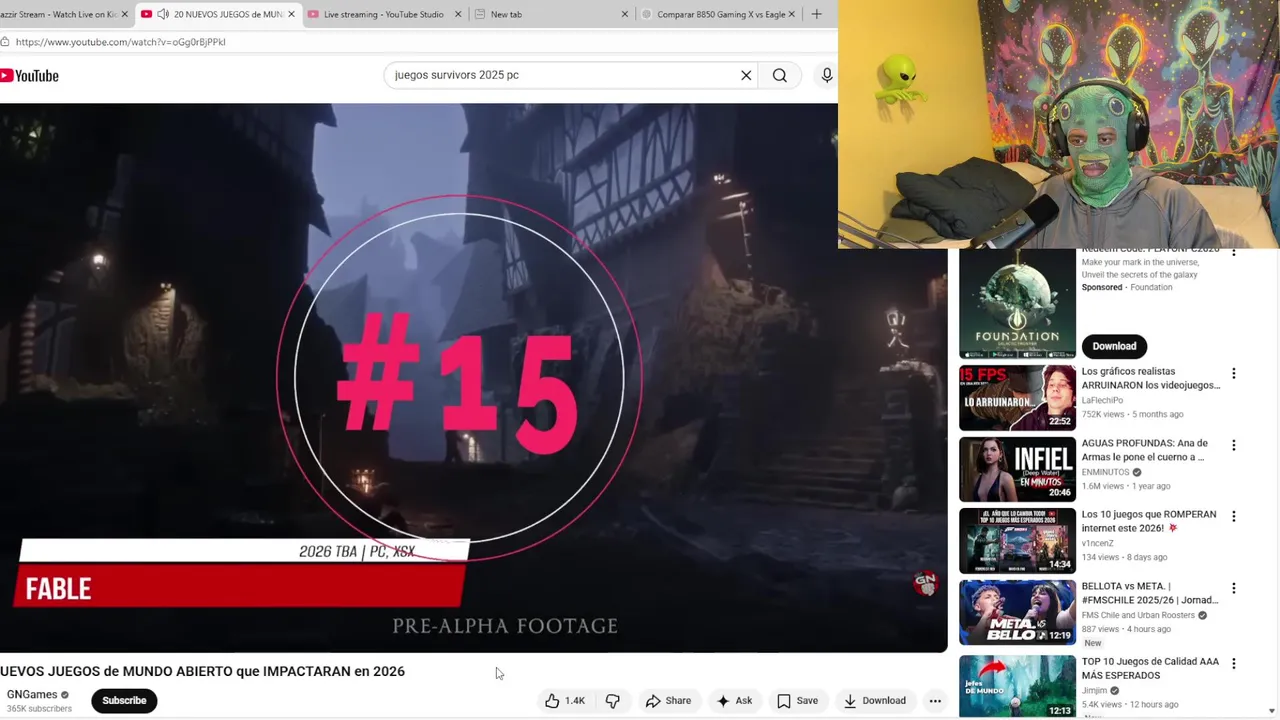
Task: Click the magnifying glass search button
Action: click(780, 75)
